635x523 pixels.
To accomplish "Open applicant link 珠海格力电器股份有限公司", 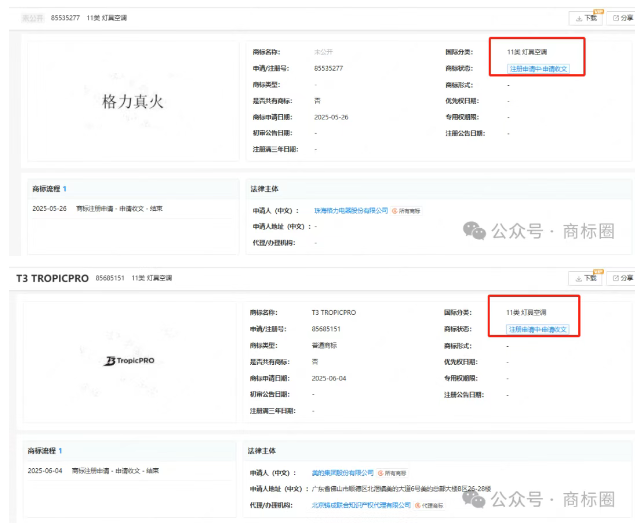I will click(349, 211).
